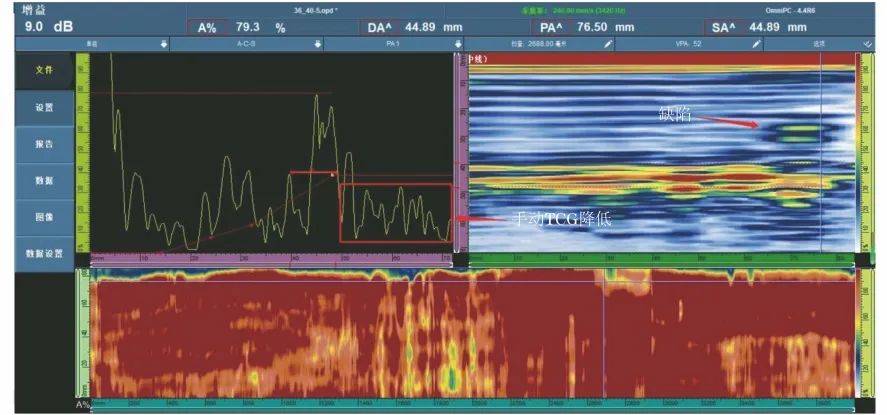Expand the PA 1 group dropdown arrow

point(458,44)
